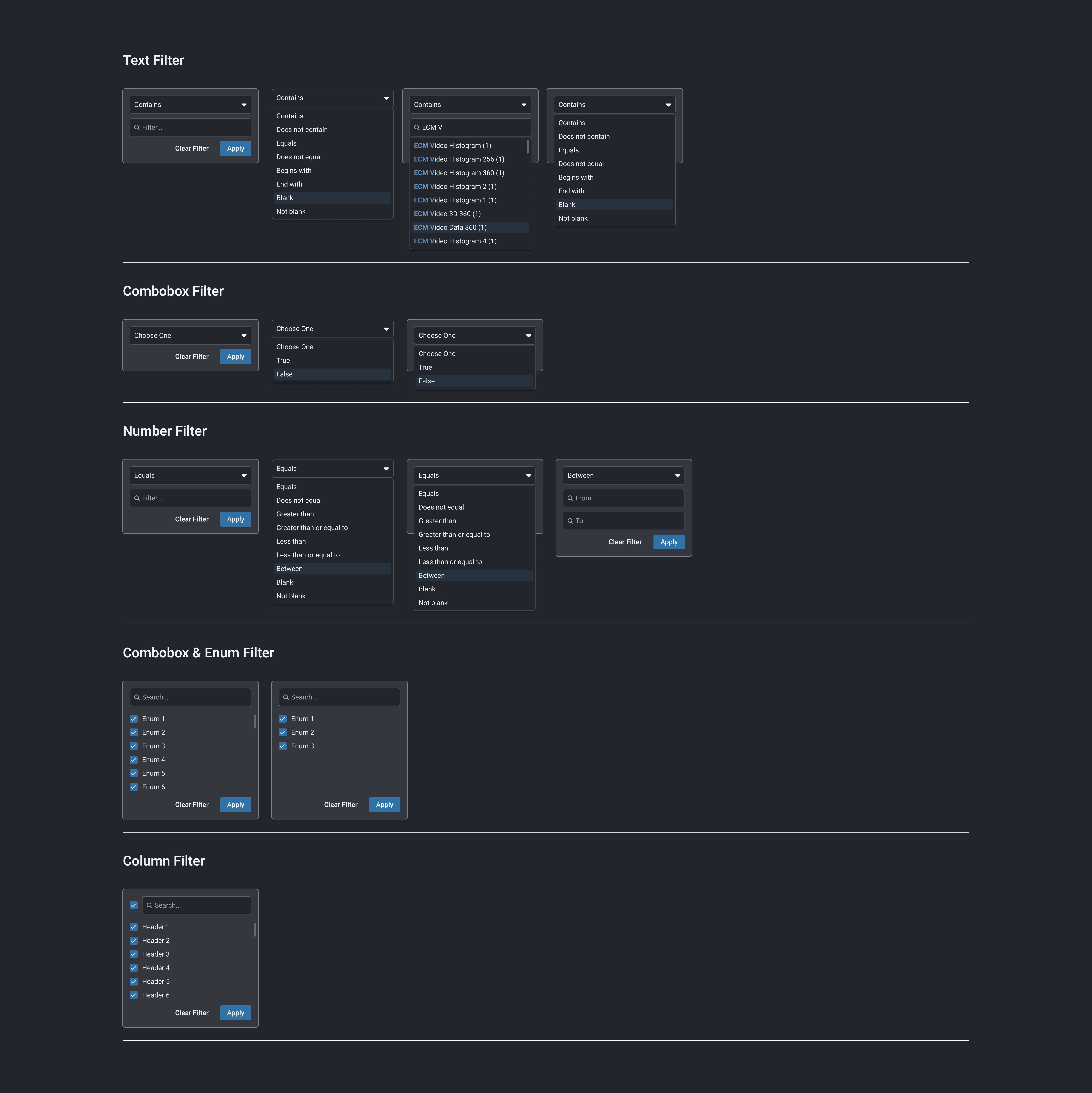Screen dimensions: 1092x1093
Task: Focus the Filter field in Text Filter section
Action: tap(190, 127)
